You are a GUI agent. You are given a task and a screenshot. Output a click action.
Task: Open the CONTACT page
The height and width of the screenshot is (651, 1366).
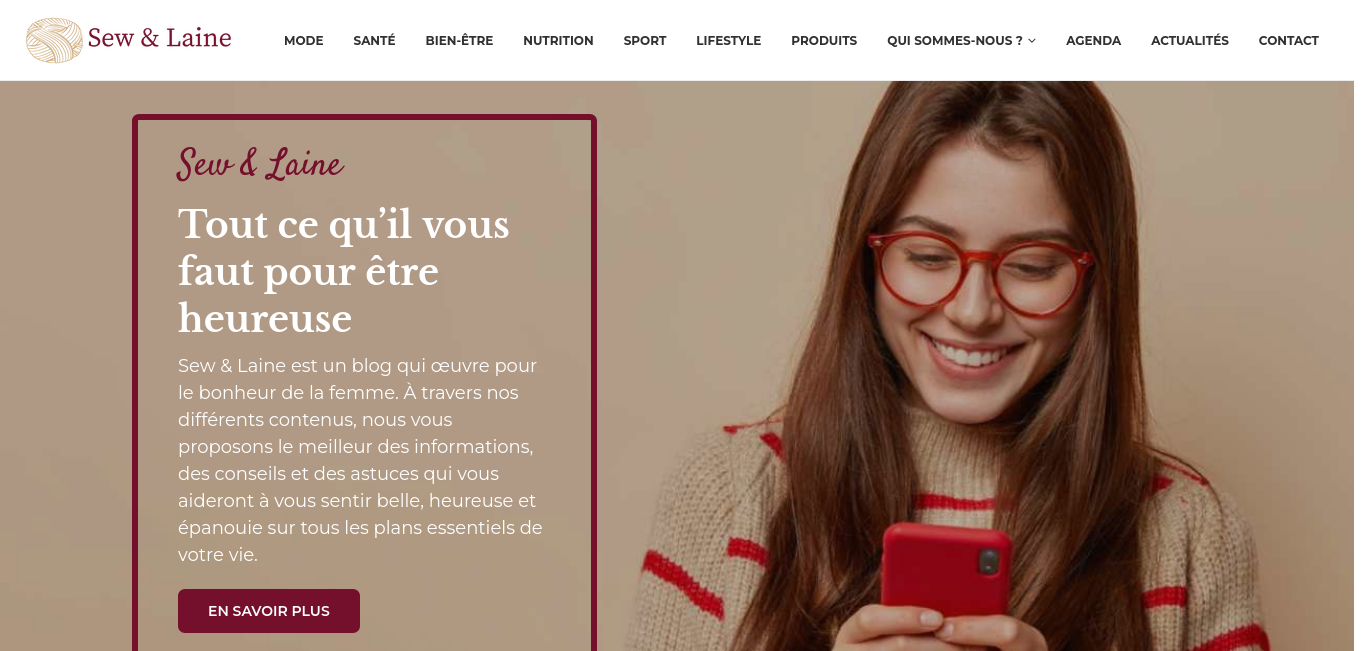(1289, 41)
